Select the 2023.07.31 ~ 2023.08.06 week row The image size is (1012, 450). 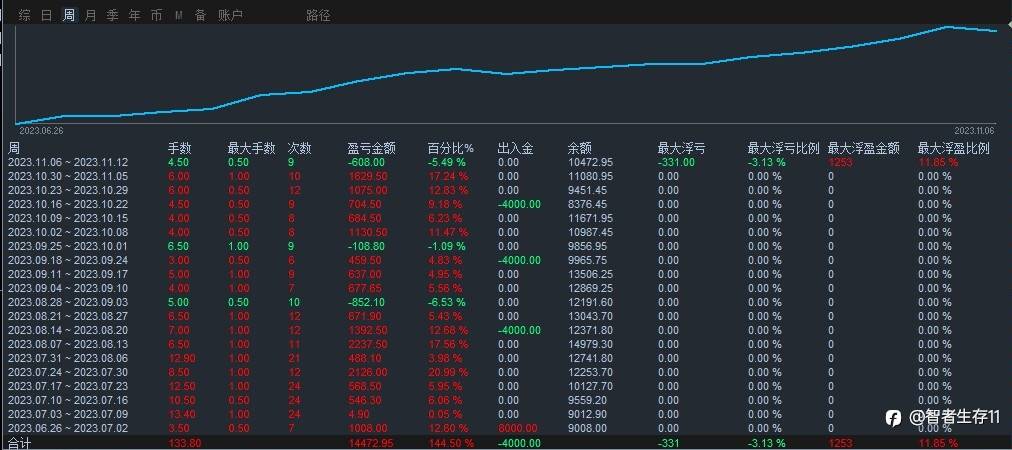pyautogui.click(x=506, y=358)
